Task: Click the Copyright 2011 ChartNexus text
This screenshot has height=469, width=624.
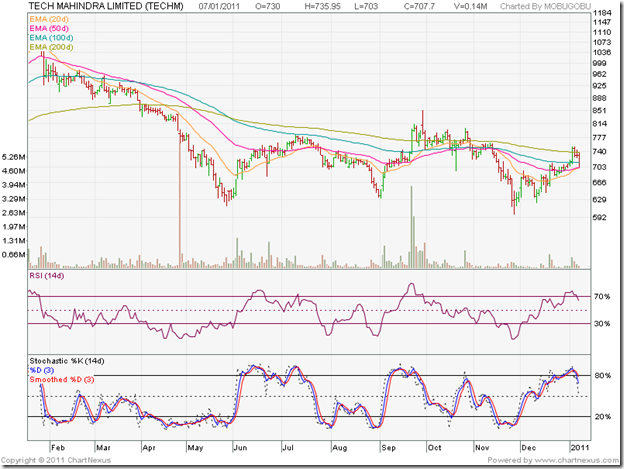Action: [x=57, y=459]
